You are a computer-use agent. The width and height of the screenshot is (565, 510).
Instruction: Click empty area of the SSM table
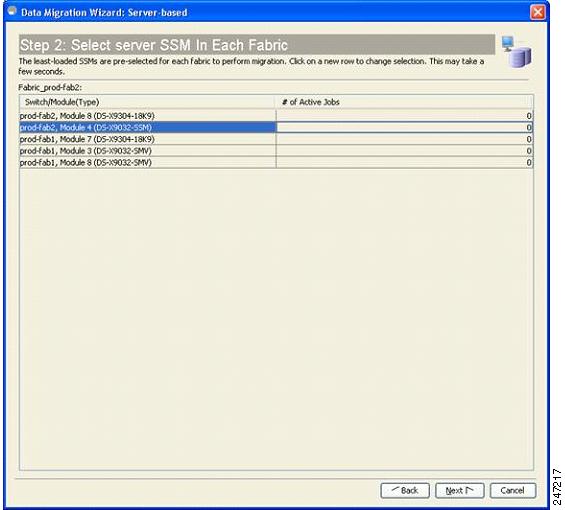[276, 319]
